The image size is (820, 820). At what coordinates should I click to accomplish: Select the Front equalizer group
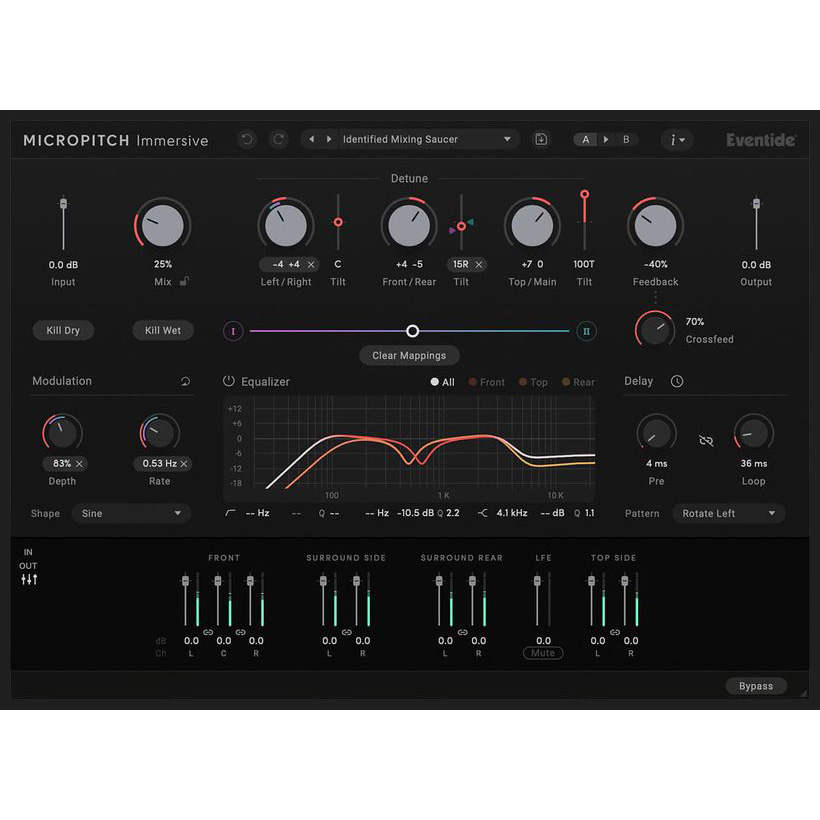click(487, 382)
